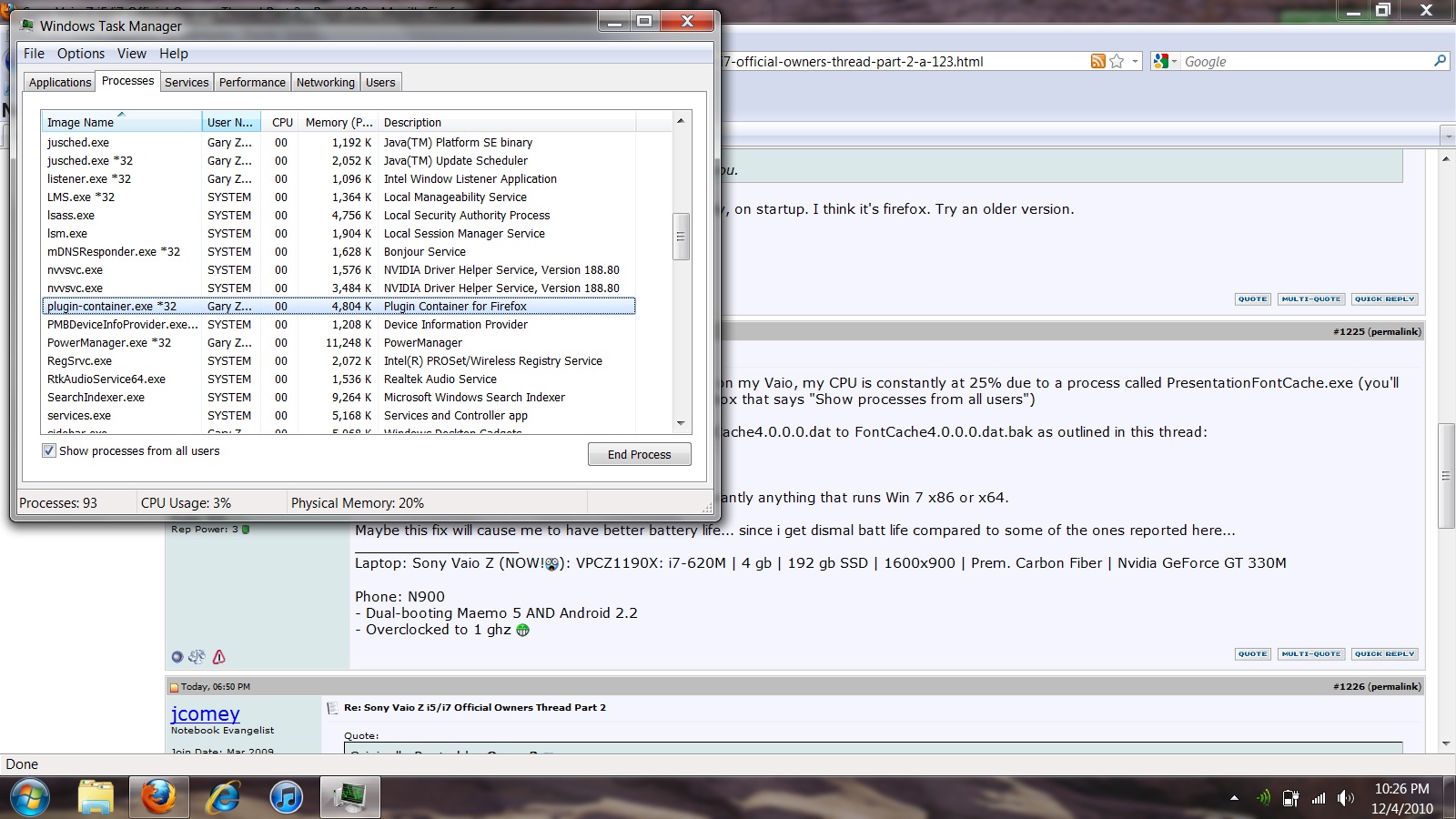
Task: Switch to Firefox from the taskbar
Action: 159,798
